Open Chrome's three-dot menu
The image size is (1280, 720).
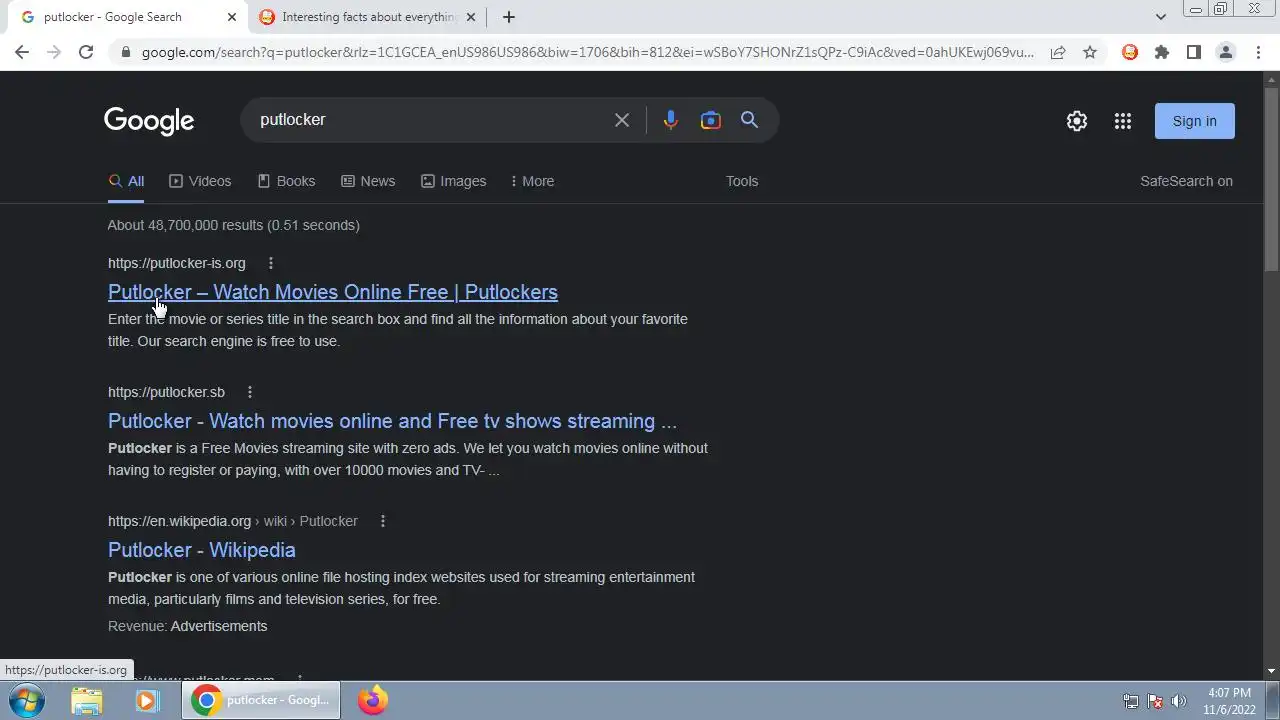(x=1258, y=52)
